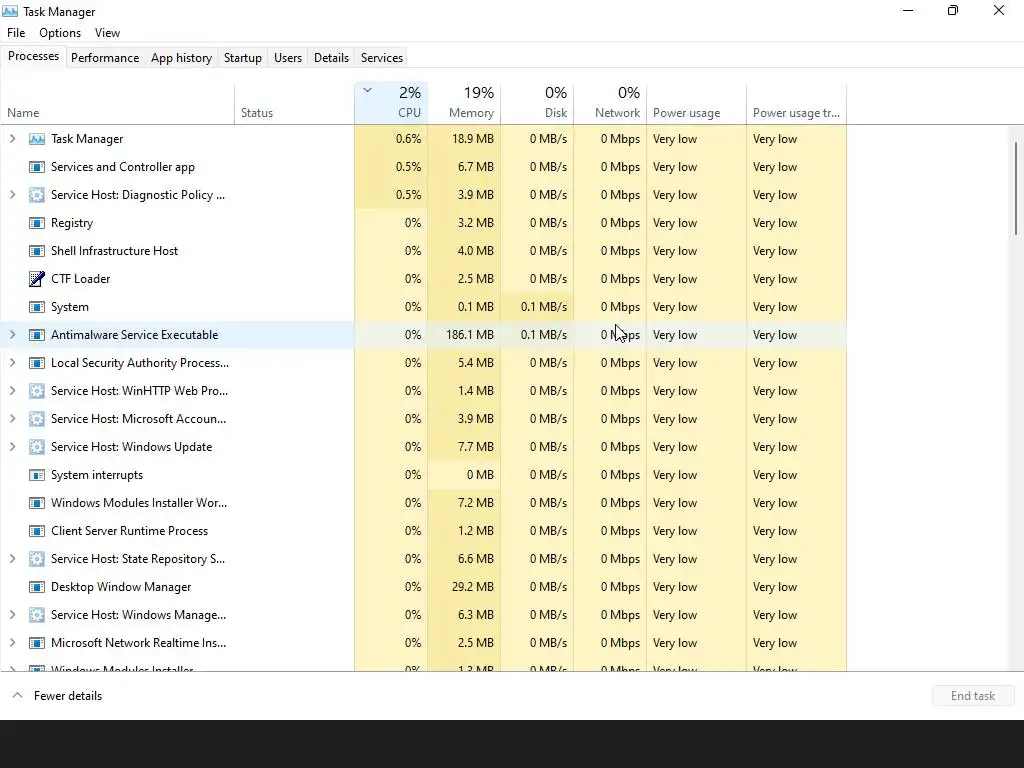Click the Windows Management service gear icon

click(37, 615)
